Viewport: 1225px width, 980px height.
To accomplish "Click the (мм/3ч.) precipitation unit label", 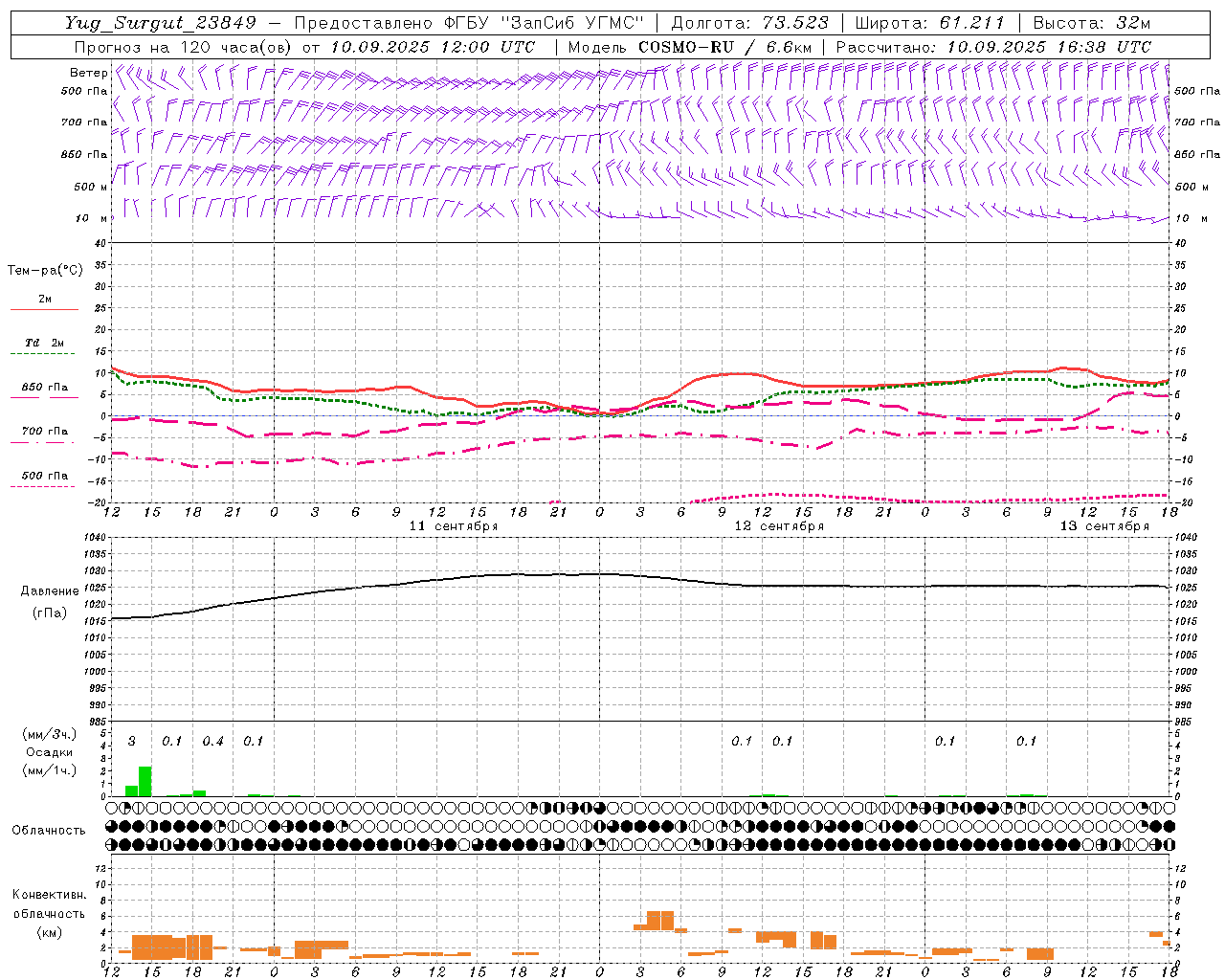I will (x=50, y=734).
